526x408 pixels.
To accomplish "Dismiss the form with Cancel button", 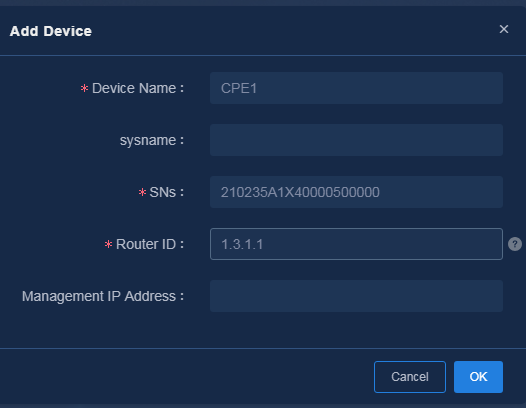I will tap(410, 377).
